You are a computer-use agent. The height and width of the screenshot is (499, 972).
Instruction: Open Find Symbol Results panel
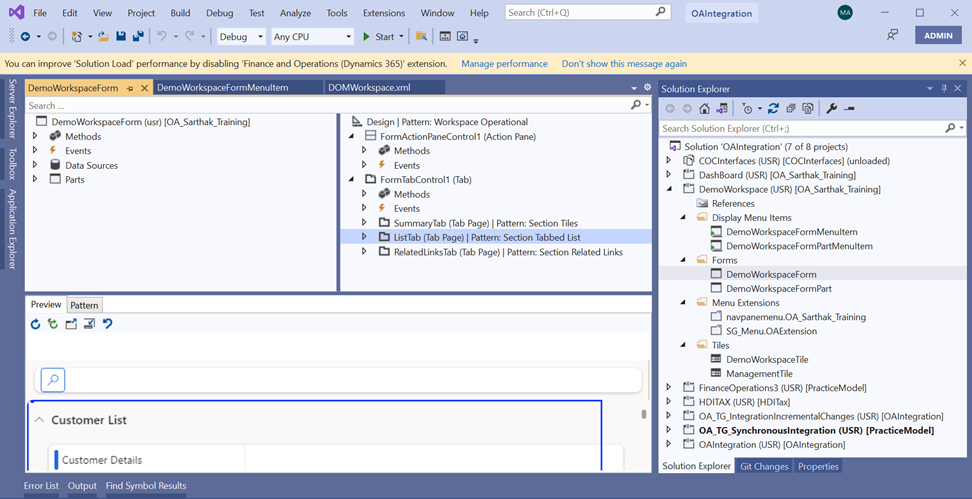[x=146, y=486]
